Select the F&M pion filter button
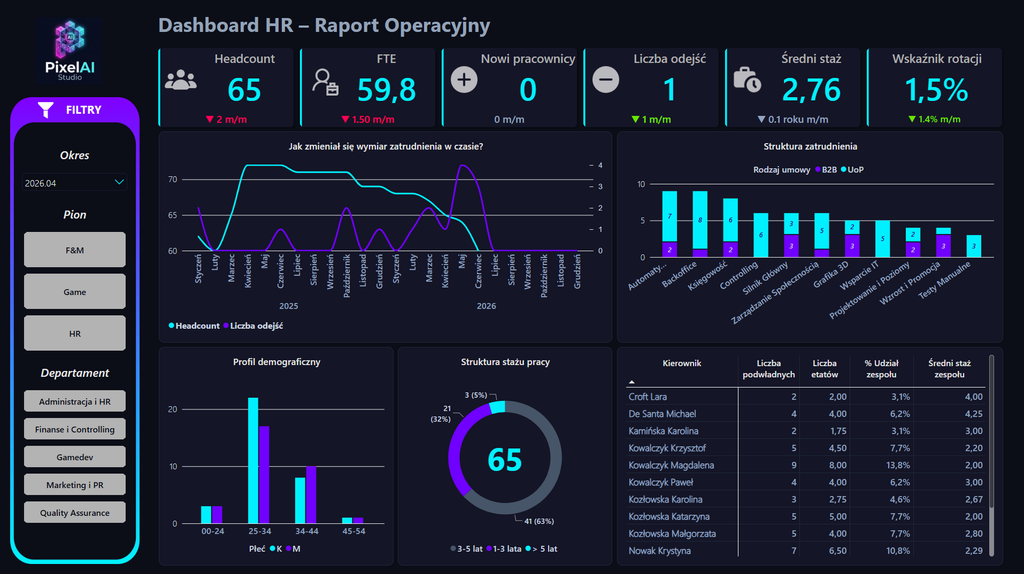 point(74,249)
